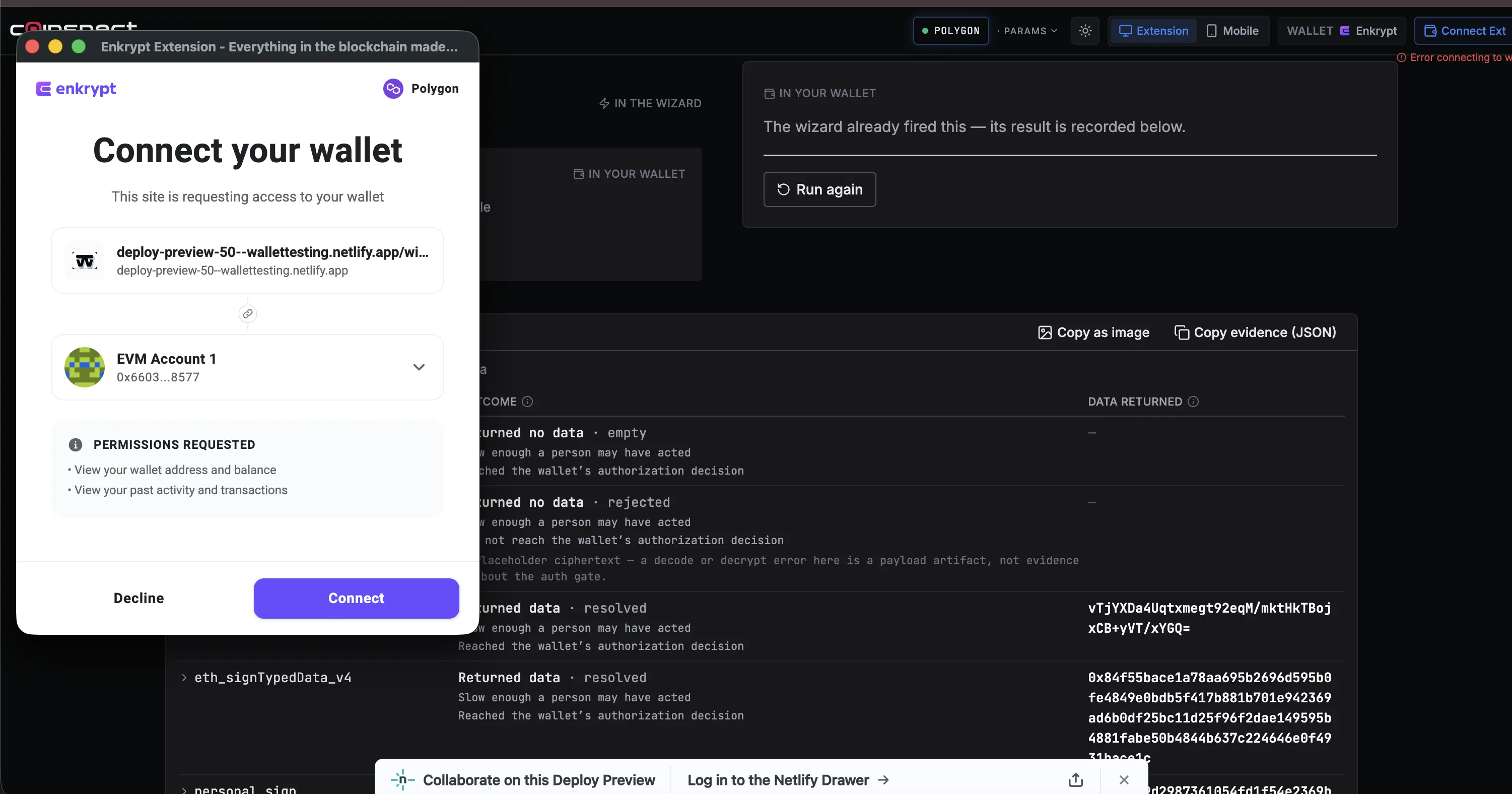Open the POLYGON network selector
Image resolution: width=1512 pixels, height=794 pixels.
click(951, 31)
